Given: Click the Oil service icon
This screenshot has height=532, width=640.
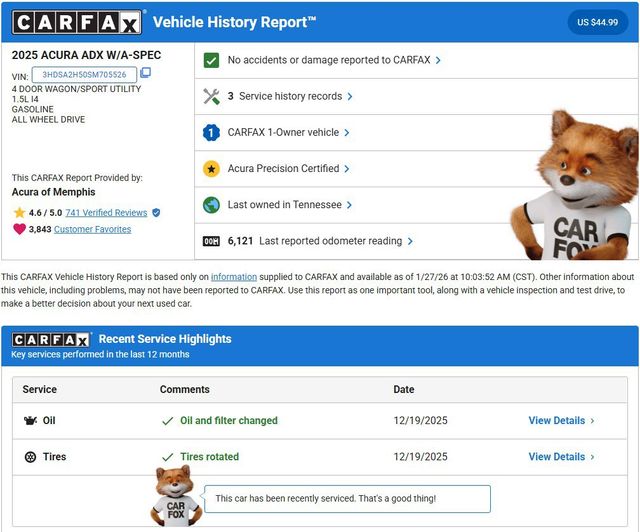Looking at the screenshot, I should [x=30, y=421].
